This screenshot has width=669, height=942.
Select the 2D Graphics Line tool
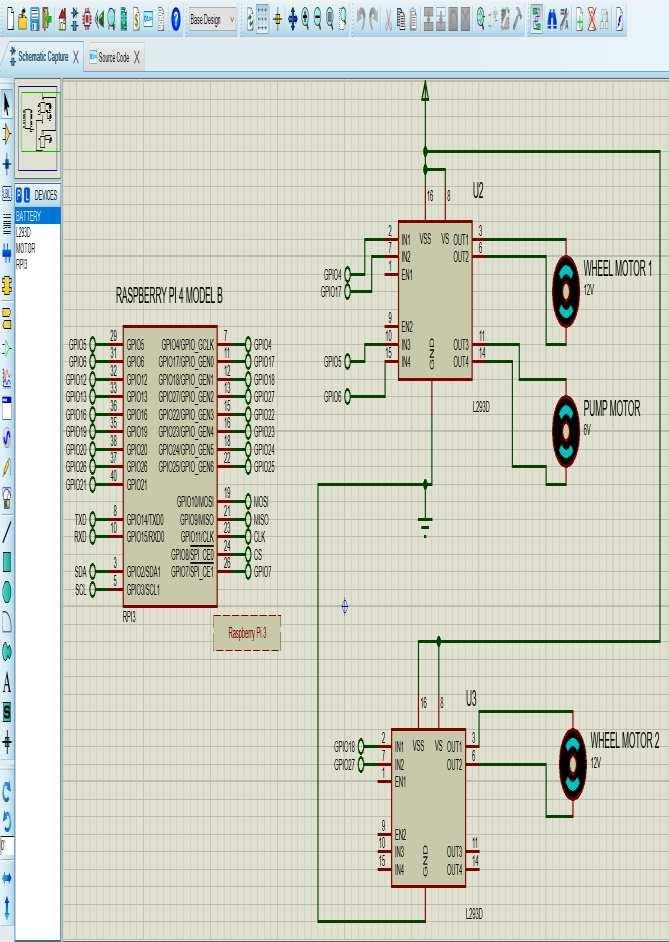coord(7,532)
